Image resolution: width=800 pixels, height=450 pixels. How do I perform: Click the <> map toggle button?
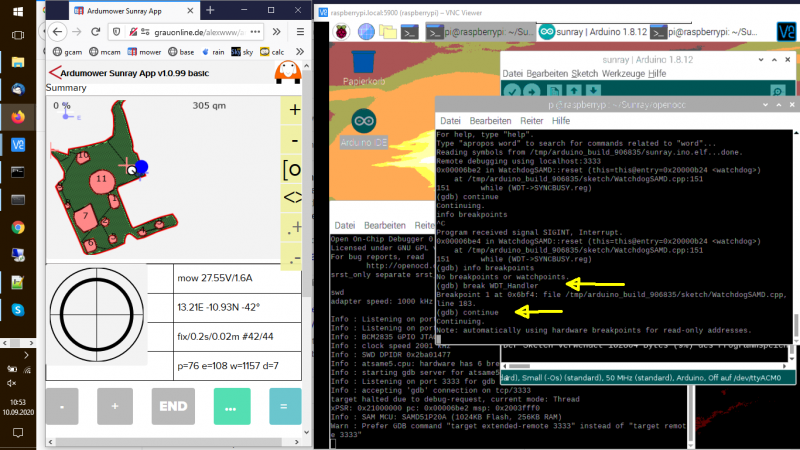pos(292,198)
